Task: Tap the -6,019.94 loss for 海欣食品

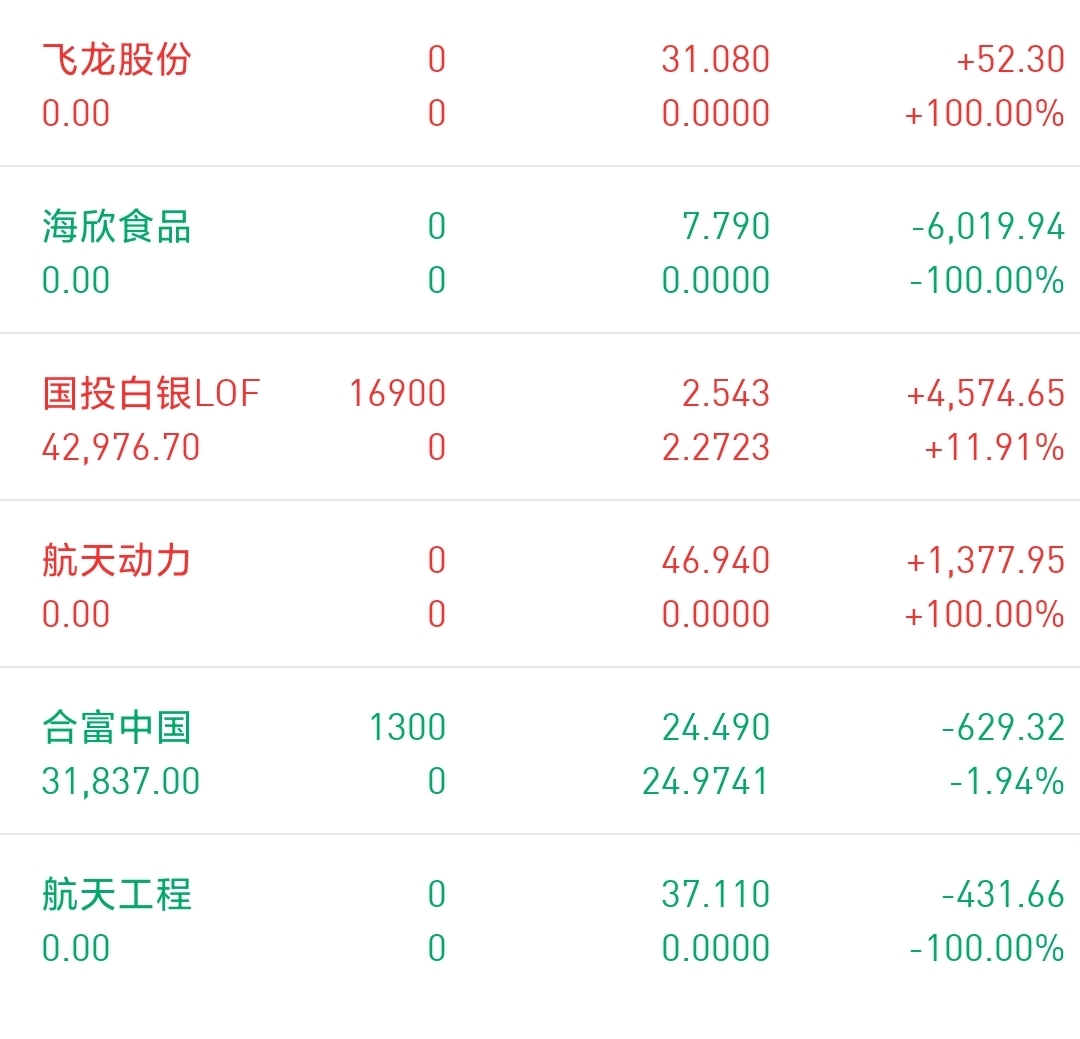Action: coord(988,227)
